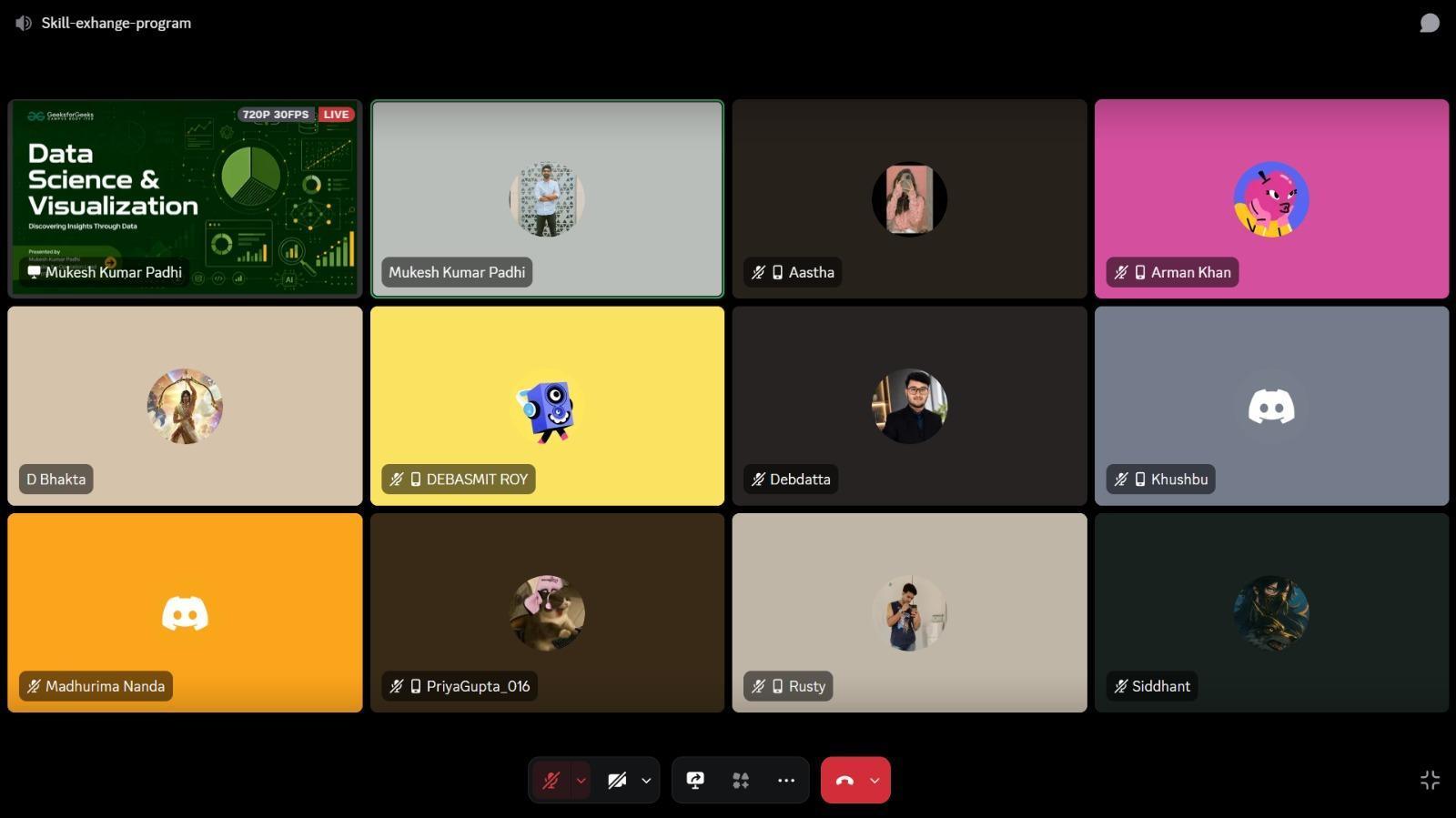Click the speaker icon beside Skill-exhange-program
This screenshot has width=1456, height=818.
(x=24, y=23)
